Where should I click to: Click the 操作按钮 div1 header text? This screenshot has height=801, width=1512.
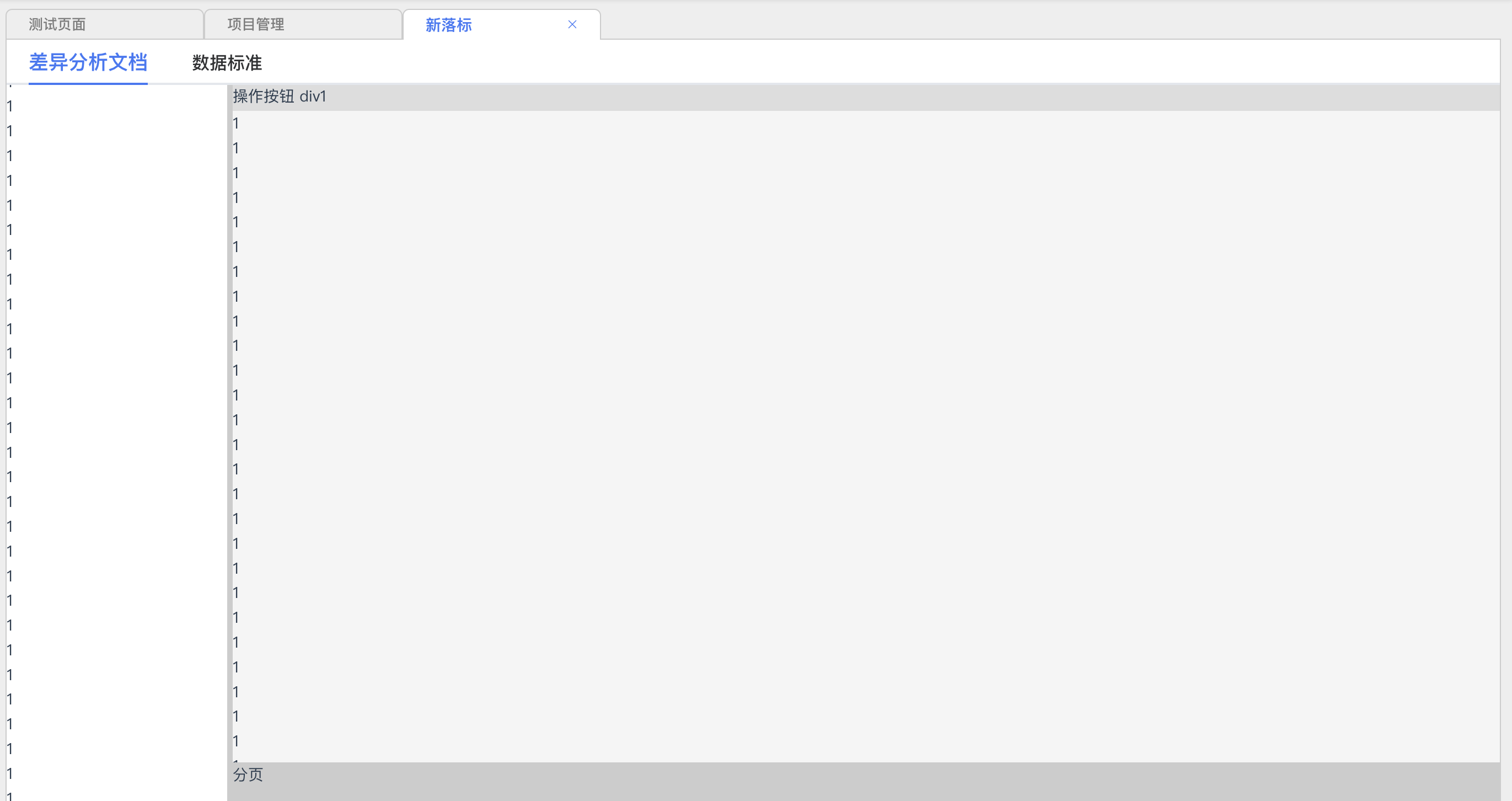click(x=280, y=97)
